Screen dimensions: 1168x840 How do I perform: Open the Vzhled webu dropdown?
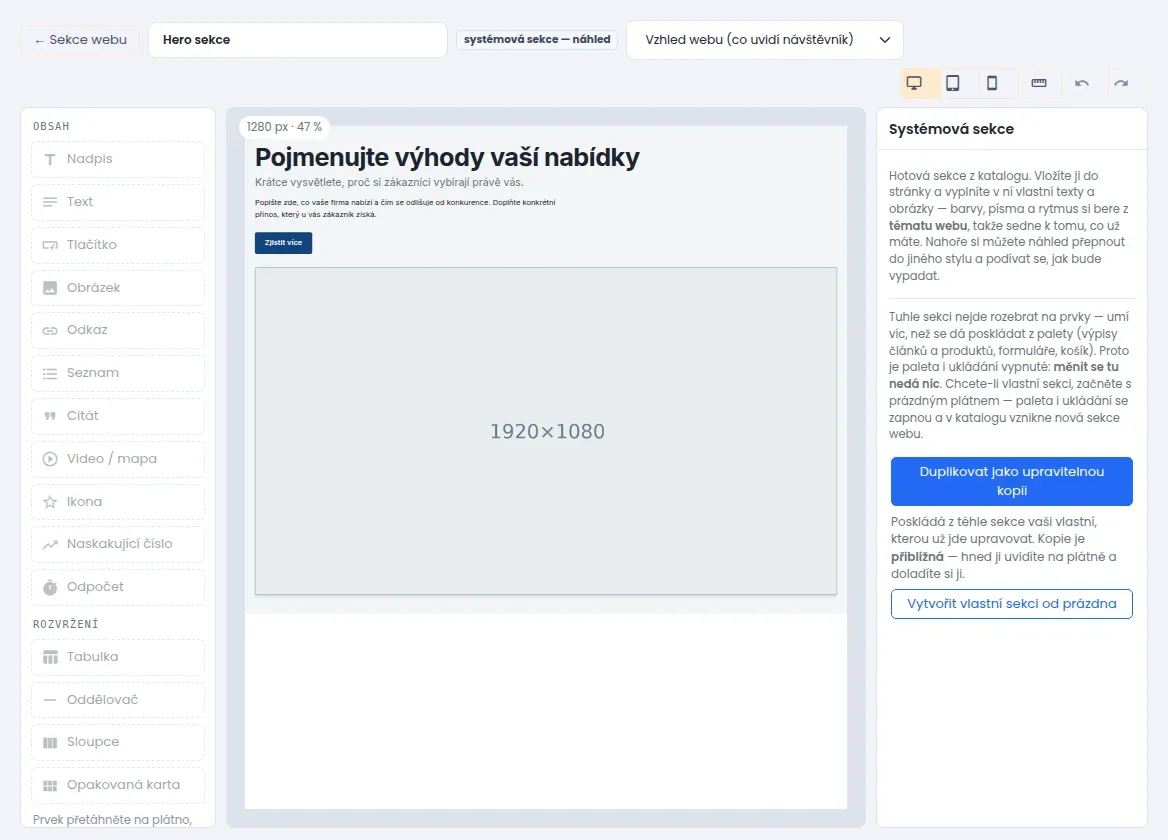[x=765, y=40]
